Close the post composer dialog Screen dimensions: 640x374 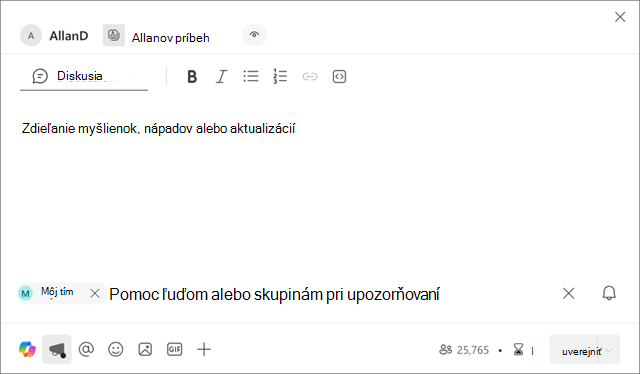[x=620, y=17]
